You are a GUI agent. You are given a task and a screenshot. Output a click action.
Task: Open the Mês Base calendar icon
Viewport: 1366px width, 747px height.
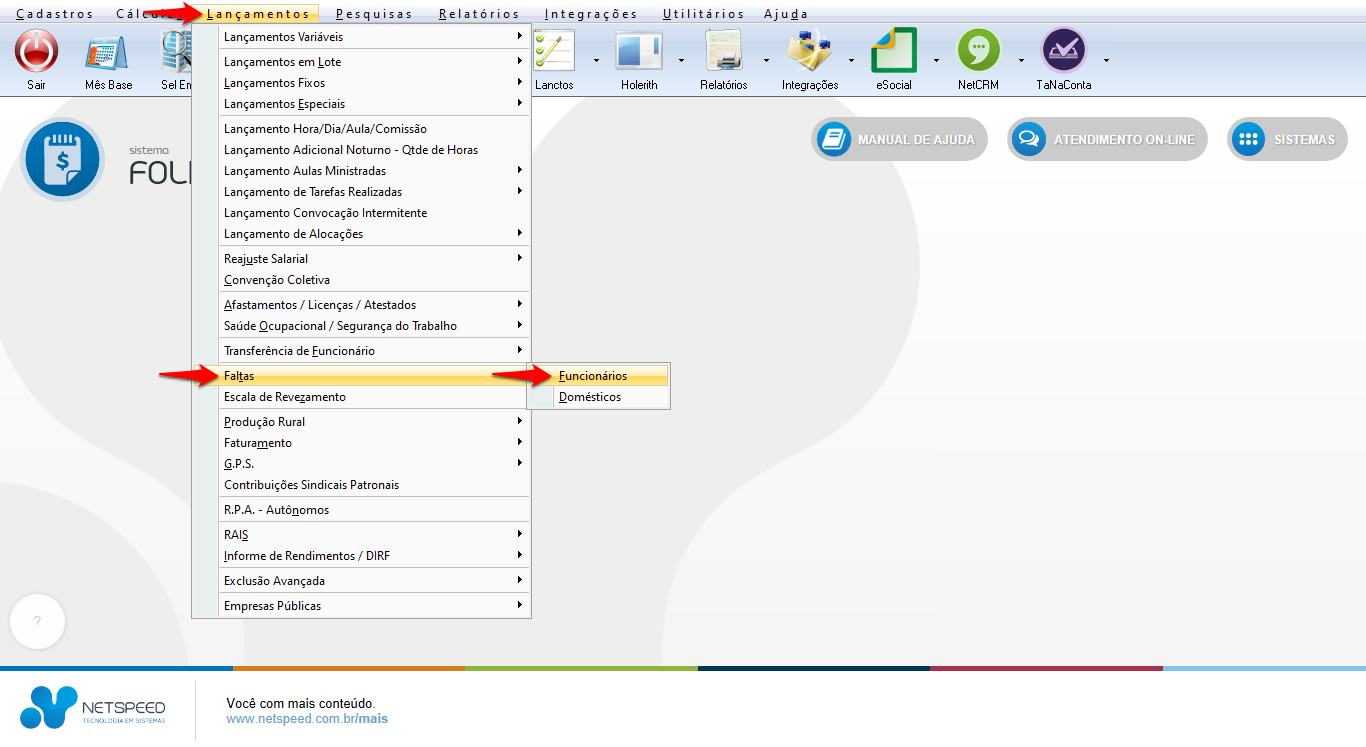coord(108,51)
